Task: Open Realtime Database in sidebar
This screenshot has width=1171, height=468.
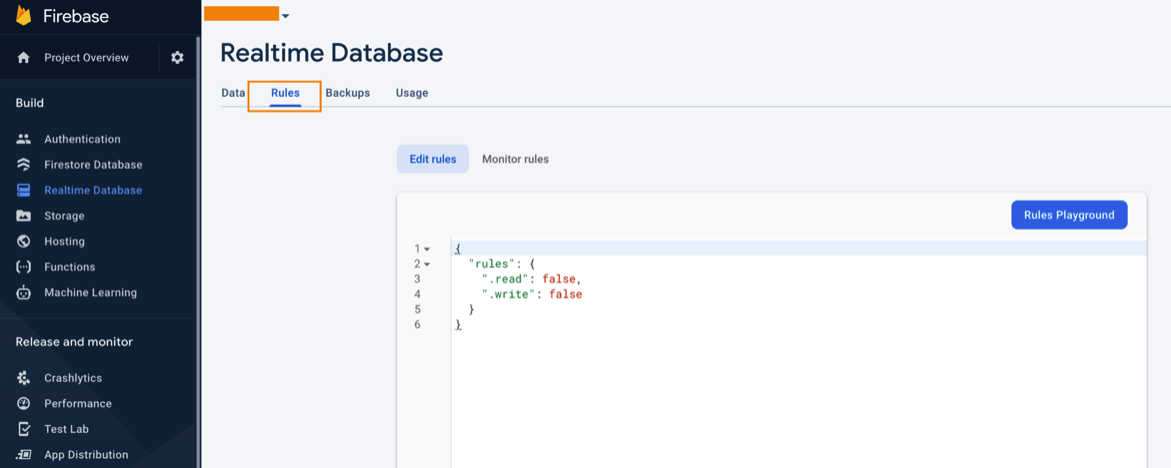Action: tap(93, 190)
